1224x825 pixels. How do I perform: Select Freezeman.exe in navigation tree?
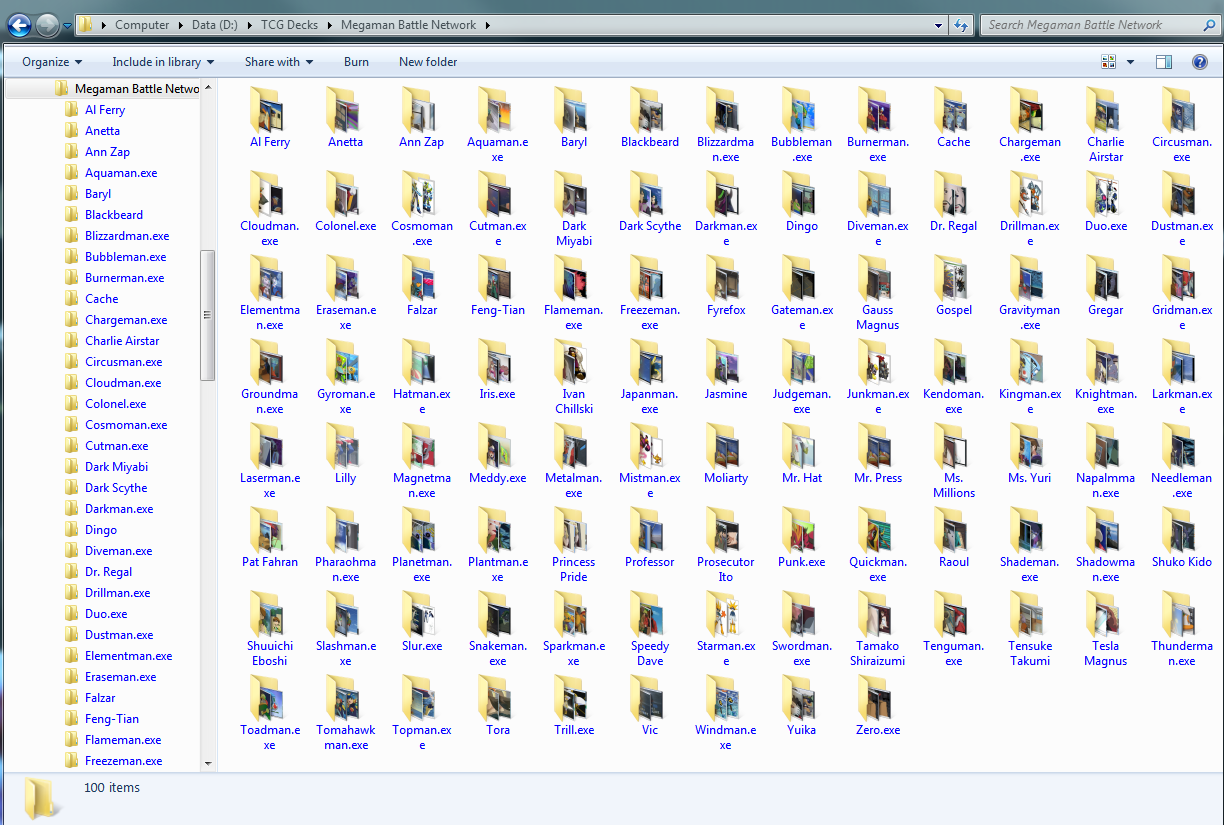pyautogui.click(x=123, y=761)
